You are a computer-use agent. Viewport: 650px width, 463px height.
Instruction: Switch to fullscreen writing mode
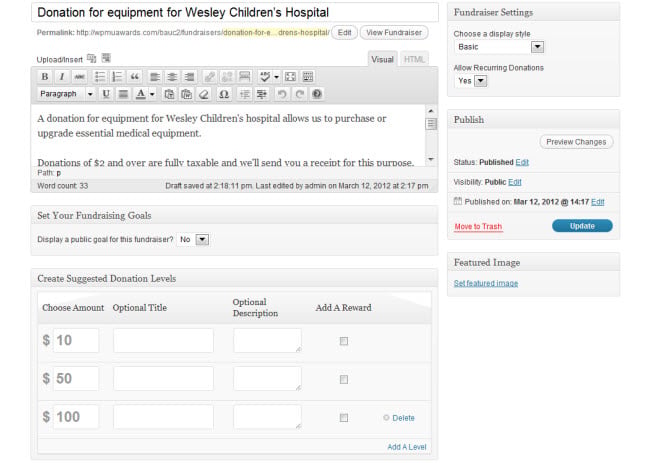(291, 77)
